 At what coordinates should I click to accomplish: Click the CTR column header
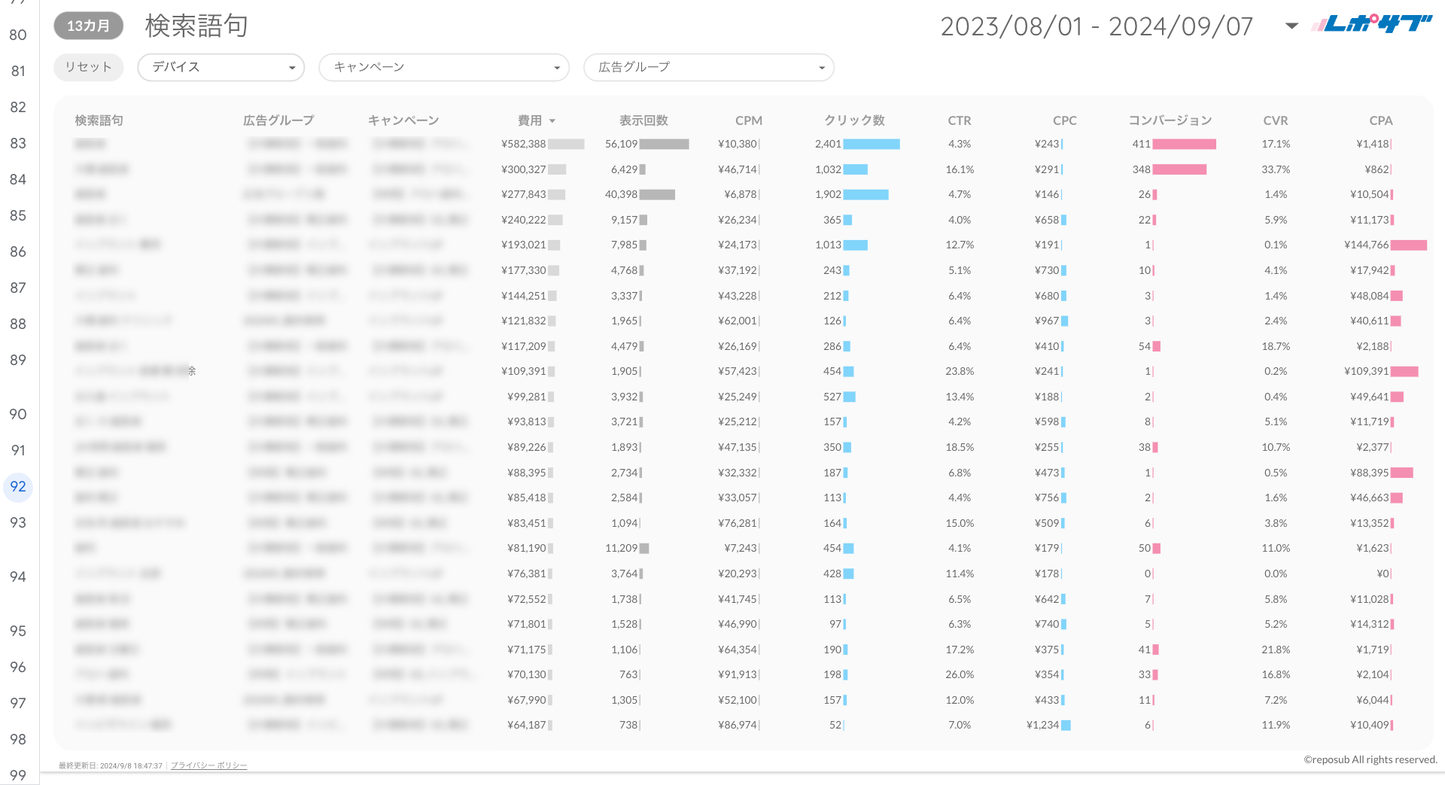[x=959, y=120]
